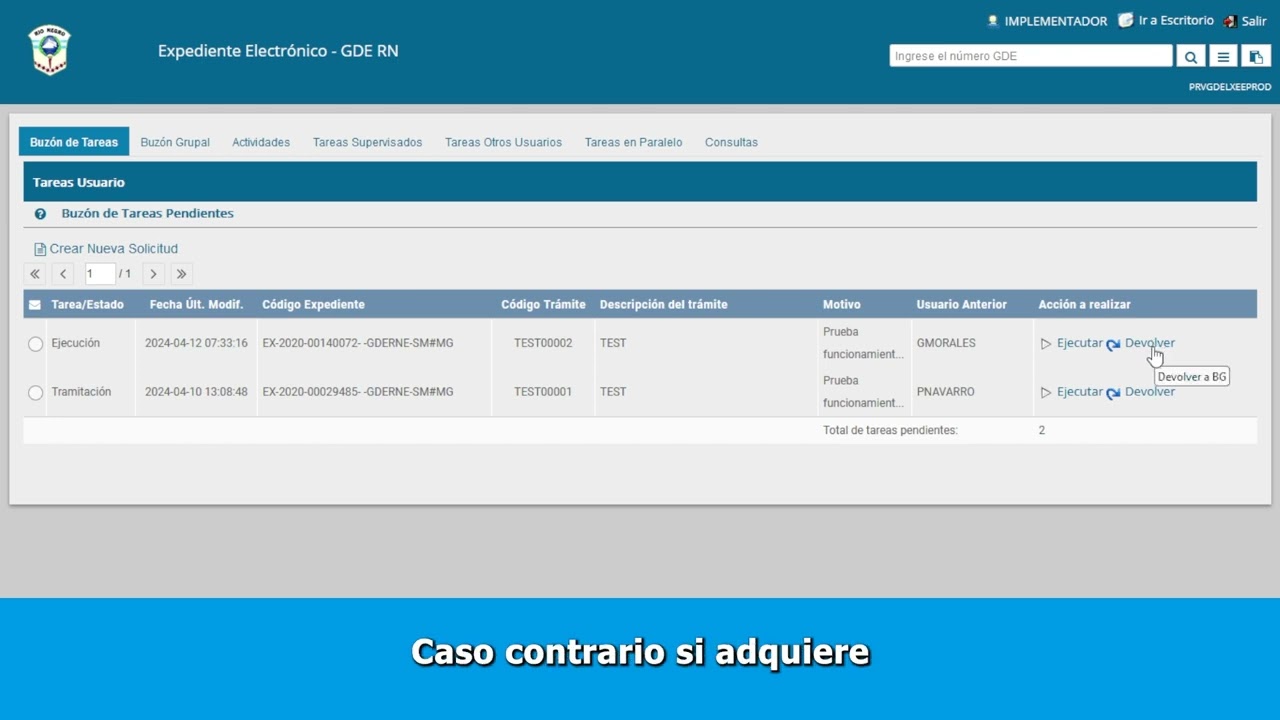Select radio button for Ejecución task
The image size is (1280, 720).
point(36,344)
